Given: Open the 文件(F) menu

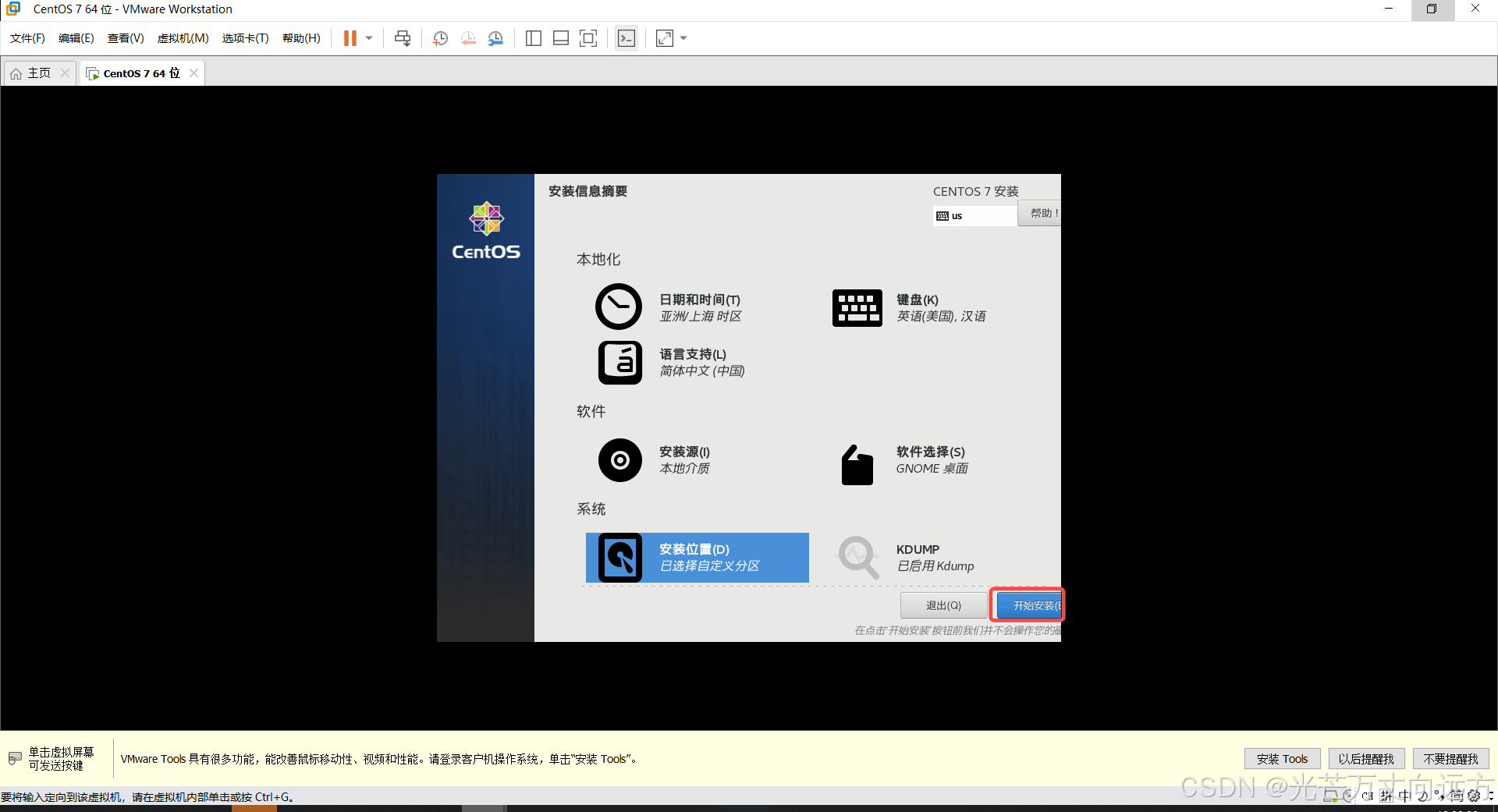Looking at the screenshot, I should [x=27, y=38].
